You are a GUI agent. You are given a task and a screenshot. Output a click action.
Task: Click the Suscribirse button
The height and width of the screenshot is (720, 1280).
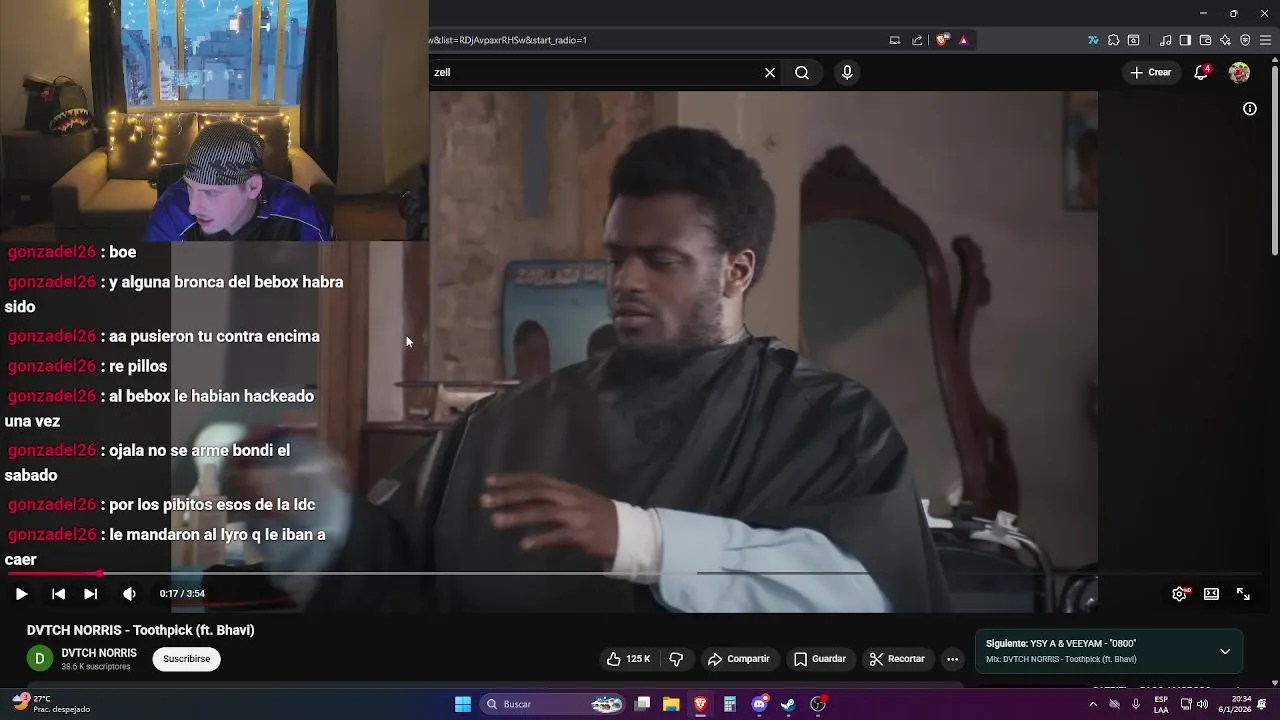(x=187, y=659)
